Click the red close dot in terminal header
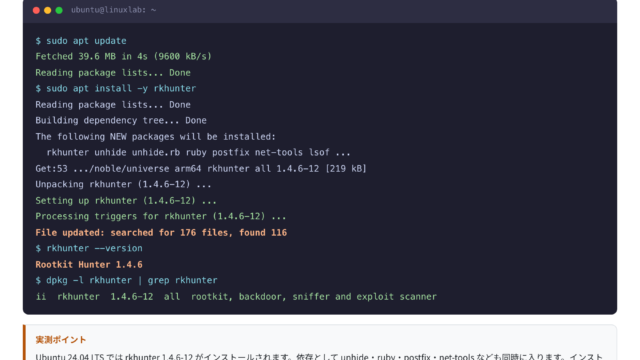This screenshot has height=360, width=640. pos(36,10)
